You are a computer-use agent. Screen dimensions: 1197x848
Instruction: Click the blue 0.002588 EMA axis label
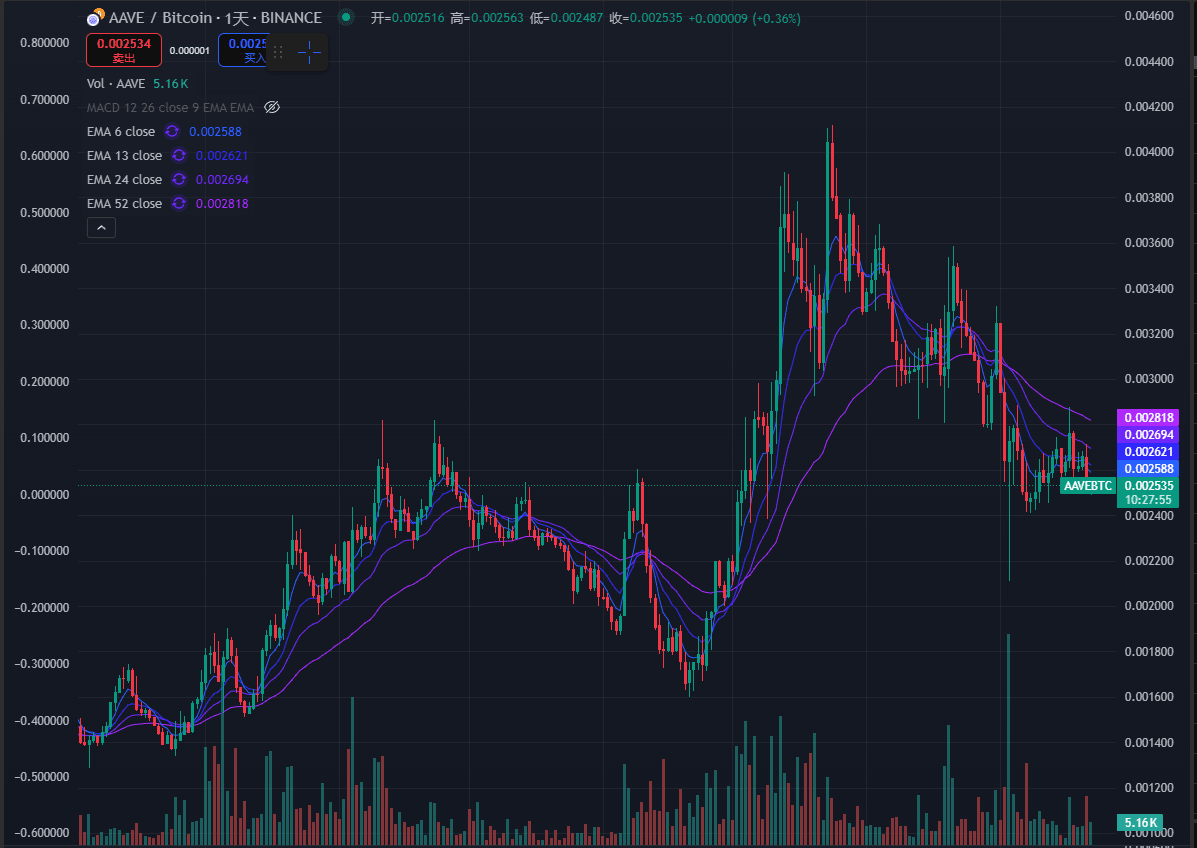pos(1148,469)
